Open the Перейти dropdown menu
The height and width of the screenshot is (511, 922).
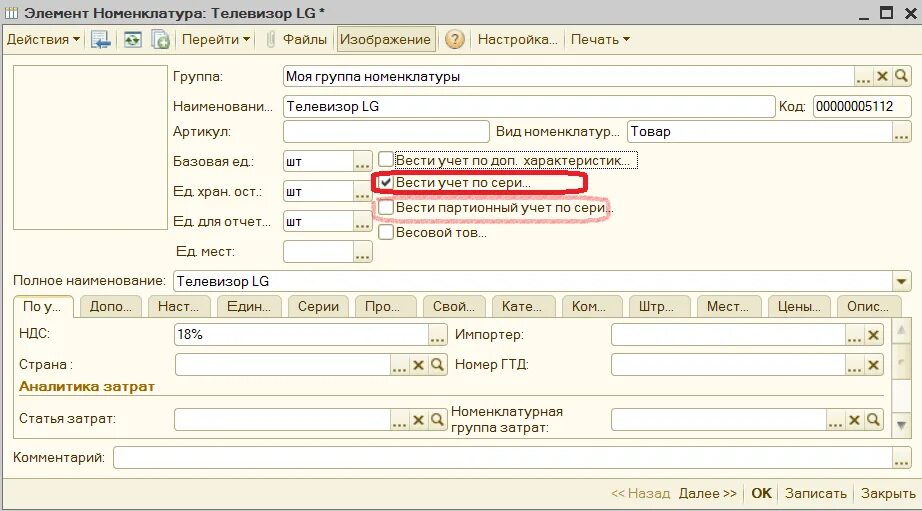click(216, 40)
